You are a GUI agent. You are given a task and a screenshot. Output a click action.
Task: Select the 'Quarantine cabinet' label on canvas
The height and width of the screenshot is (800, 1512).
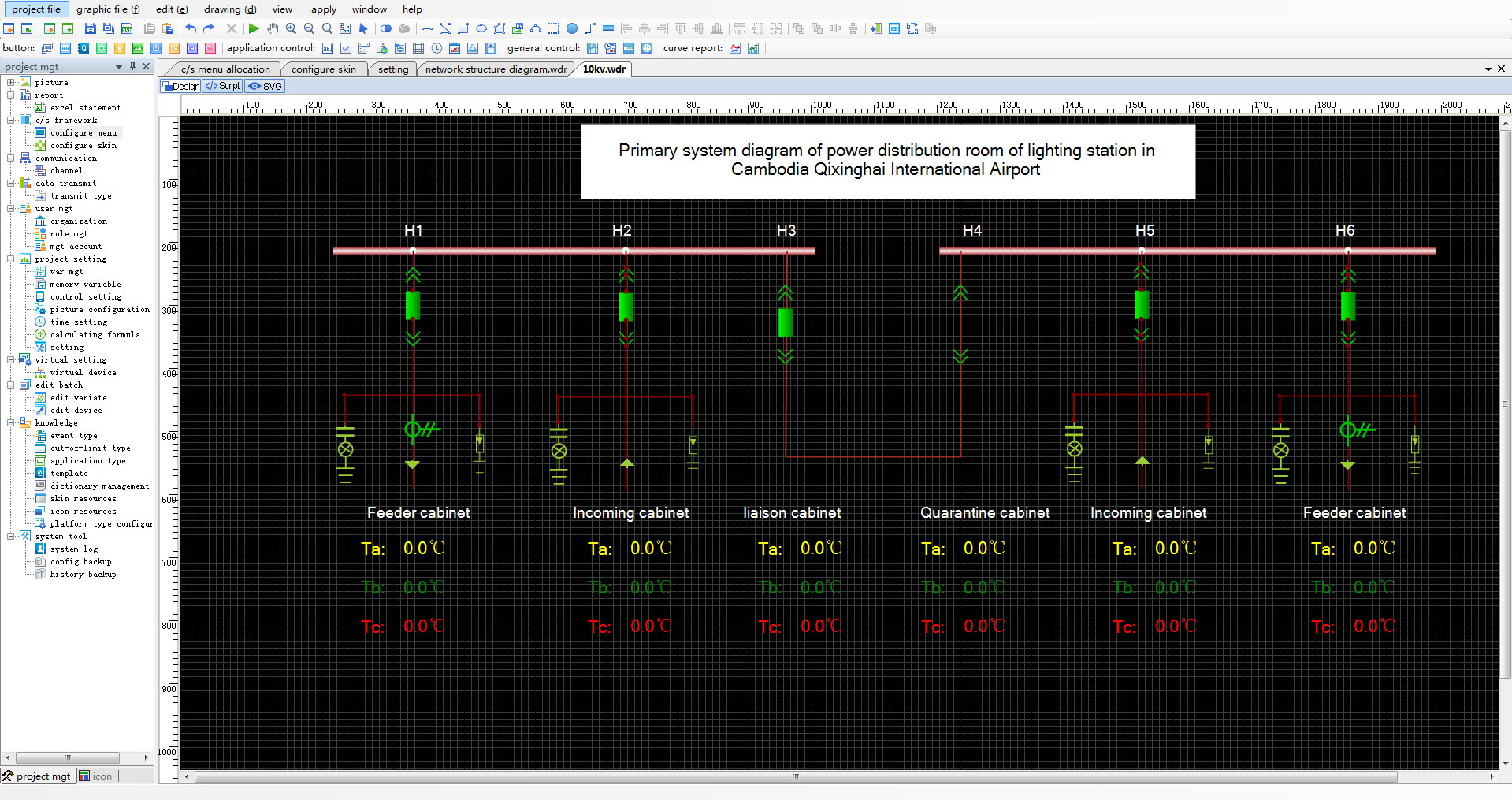pos(985,512)
